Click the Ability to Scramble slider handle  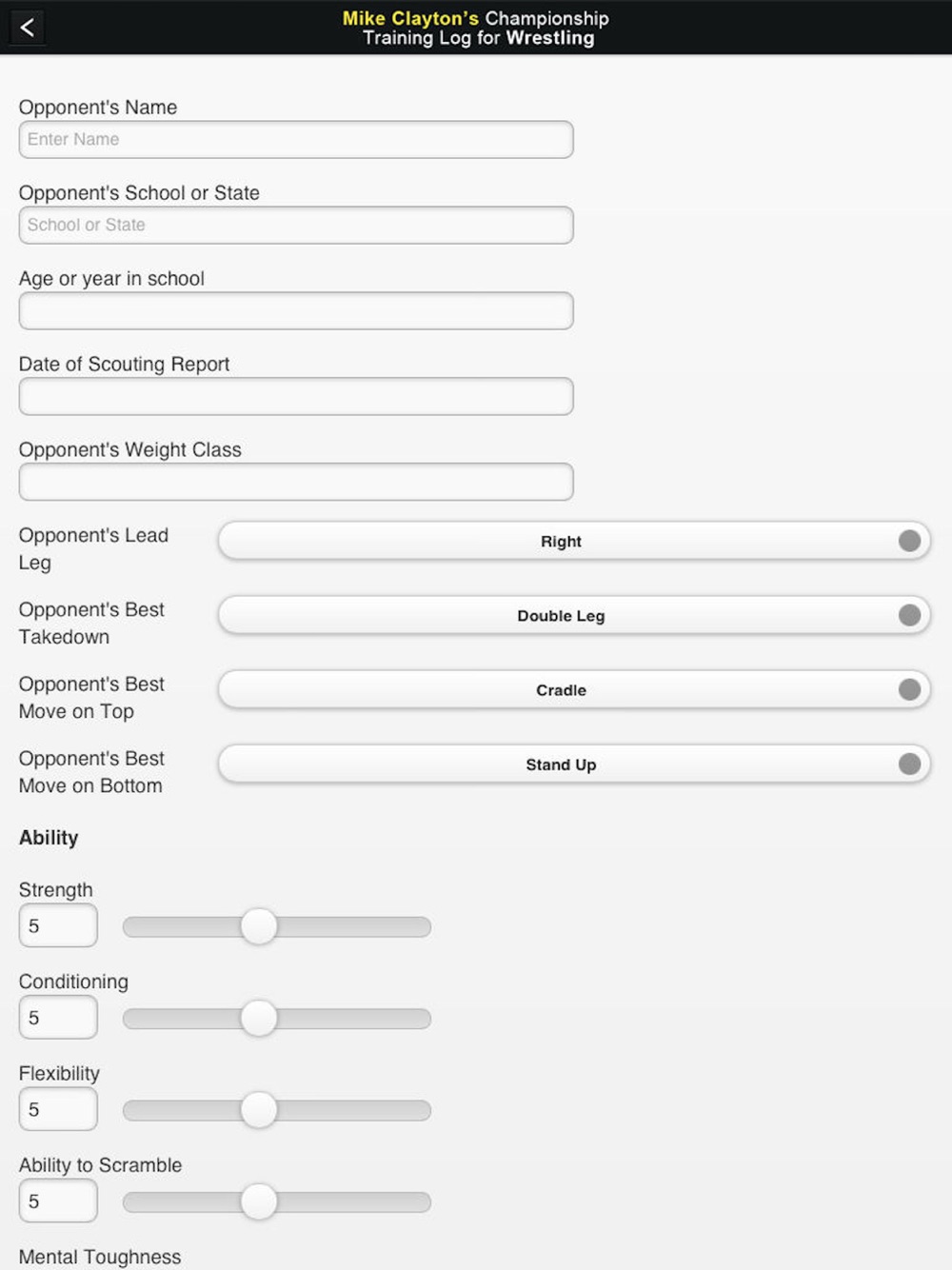click(258, 1201)
